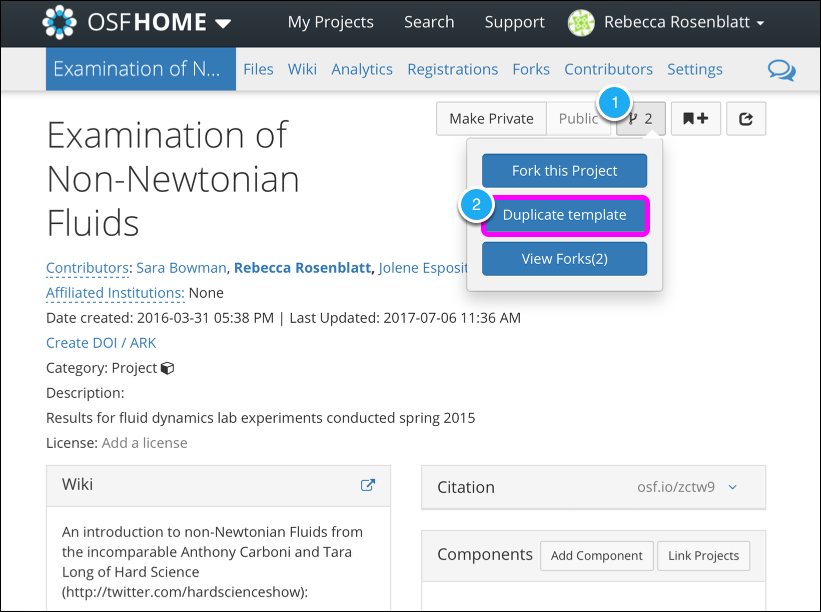Click the Project category cube icon
The width and height of the screenshot is (821, 612).
click(x=168, y=368)
